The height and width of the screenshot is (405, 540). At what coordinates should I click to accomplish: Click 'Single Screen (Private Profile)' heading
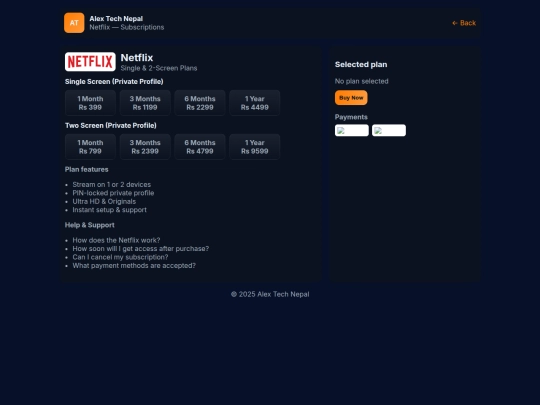tap(114, 82)
